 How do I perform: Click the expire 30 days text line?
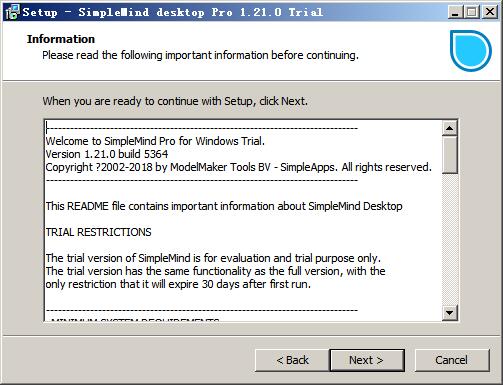(178, 284)
